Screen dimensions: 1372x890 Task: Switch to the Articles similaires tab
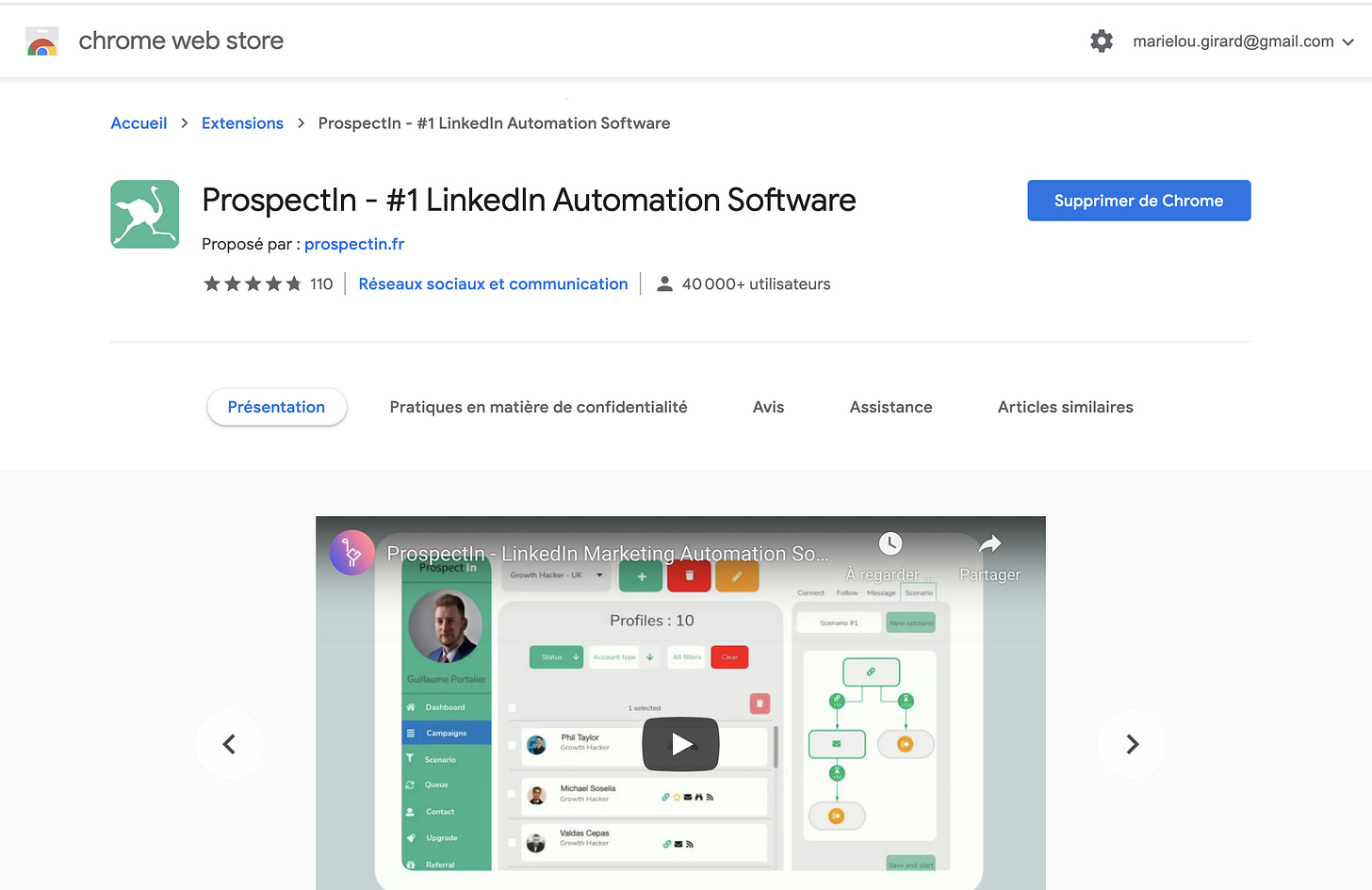tap(1065, 407)
